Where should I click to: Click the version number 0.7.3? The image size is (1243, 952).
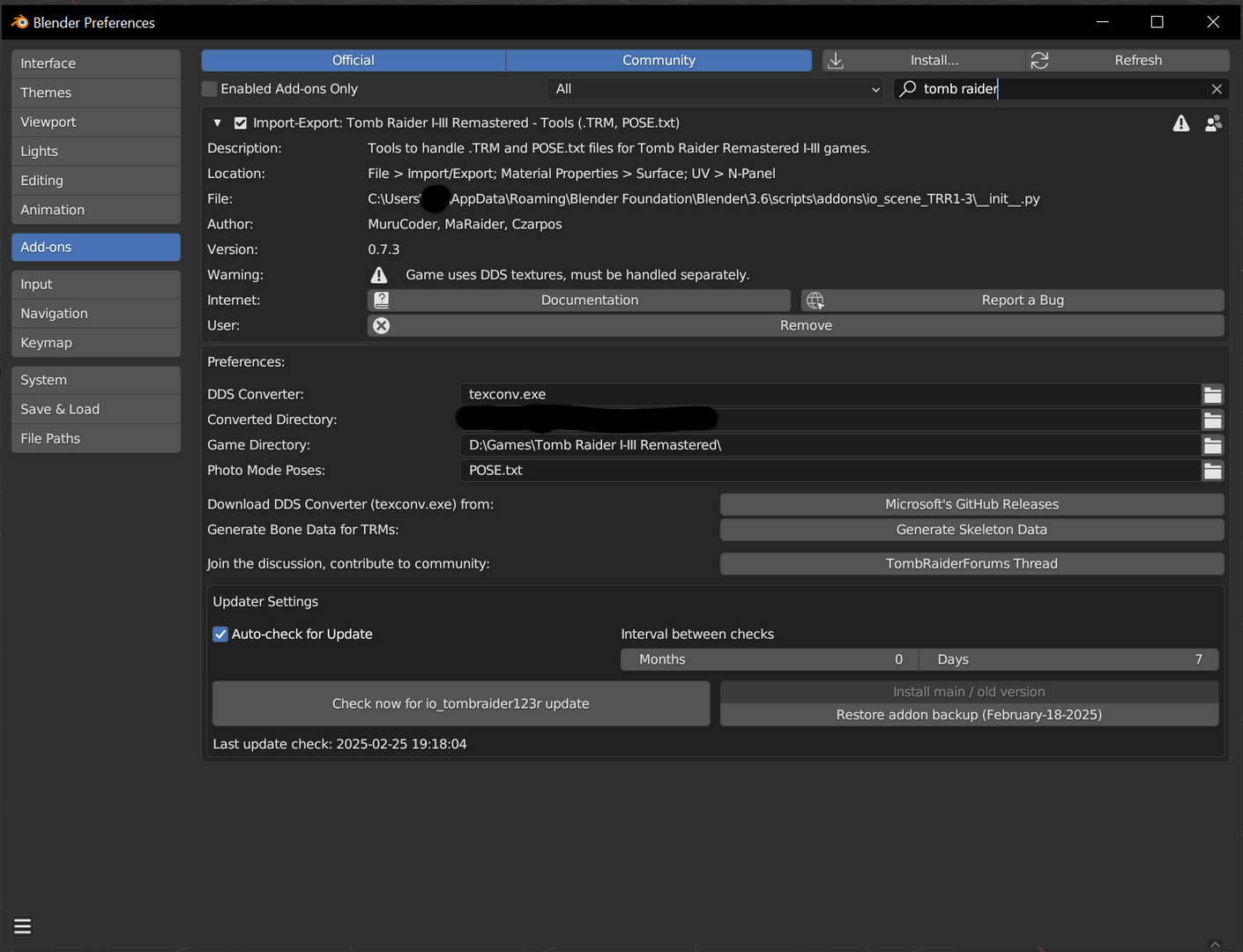tap(383, 249)
